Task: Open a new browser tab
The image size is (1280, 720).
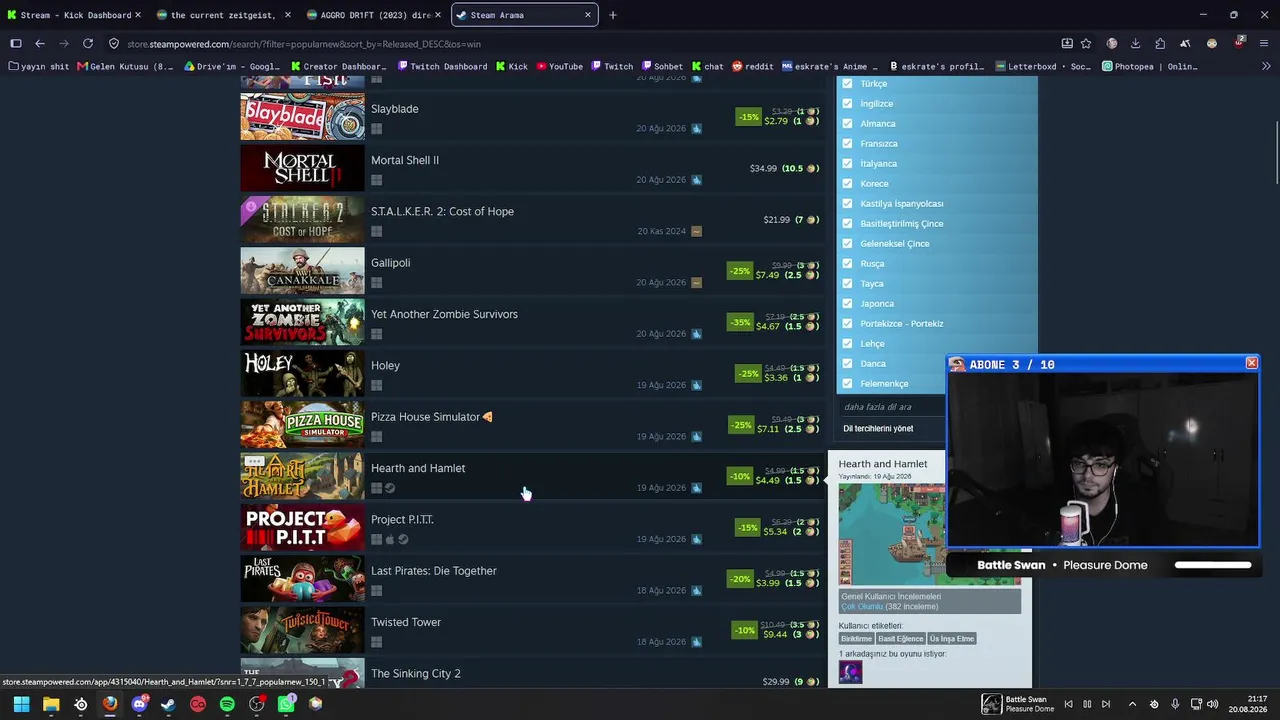Action: point(613,15)
